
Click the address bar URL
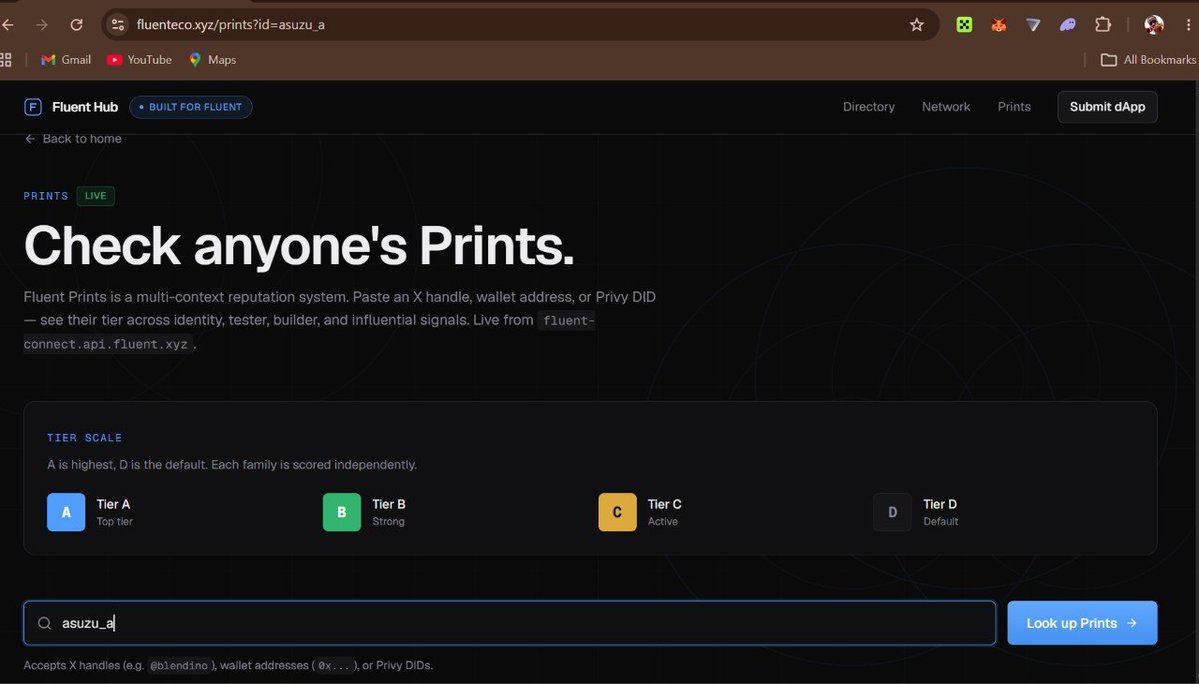coord(230,24)
